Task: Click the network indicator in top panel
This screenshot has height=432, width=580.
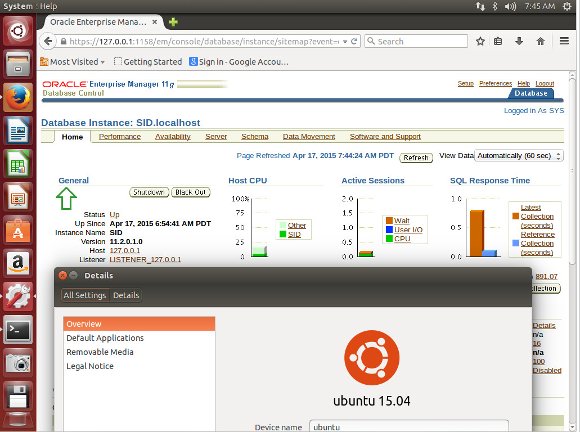Action: (x=480, y=6)
